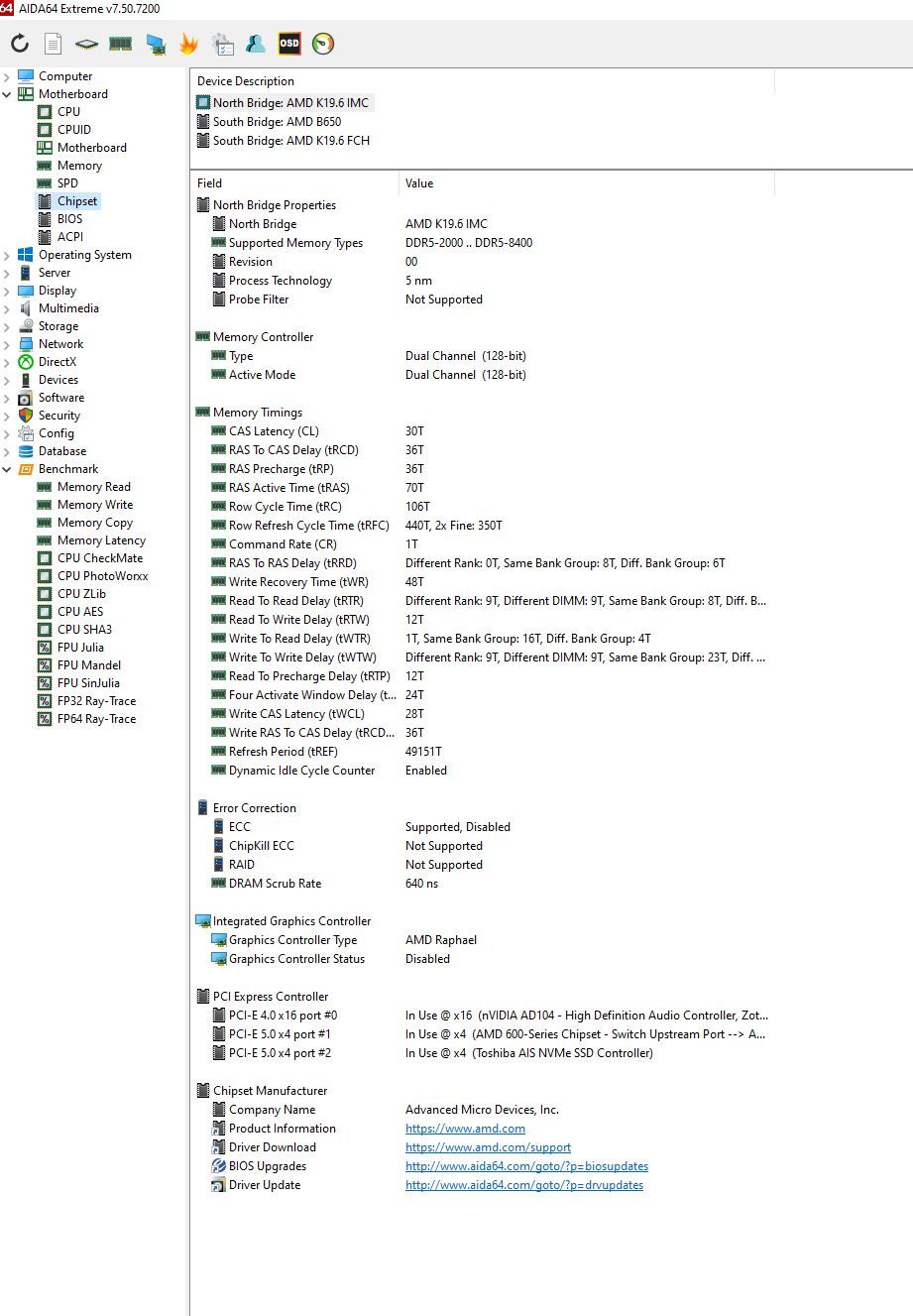Select the CPU CheckMate benchmark
Viewport: 913px width, 1316px height.
(100, 558)
